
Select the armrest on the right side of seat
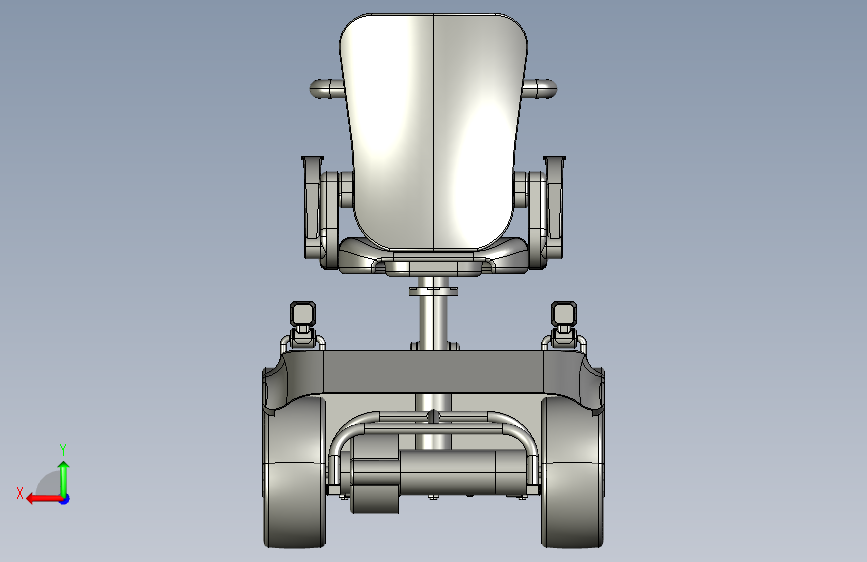tap(547, 212)
